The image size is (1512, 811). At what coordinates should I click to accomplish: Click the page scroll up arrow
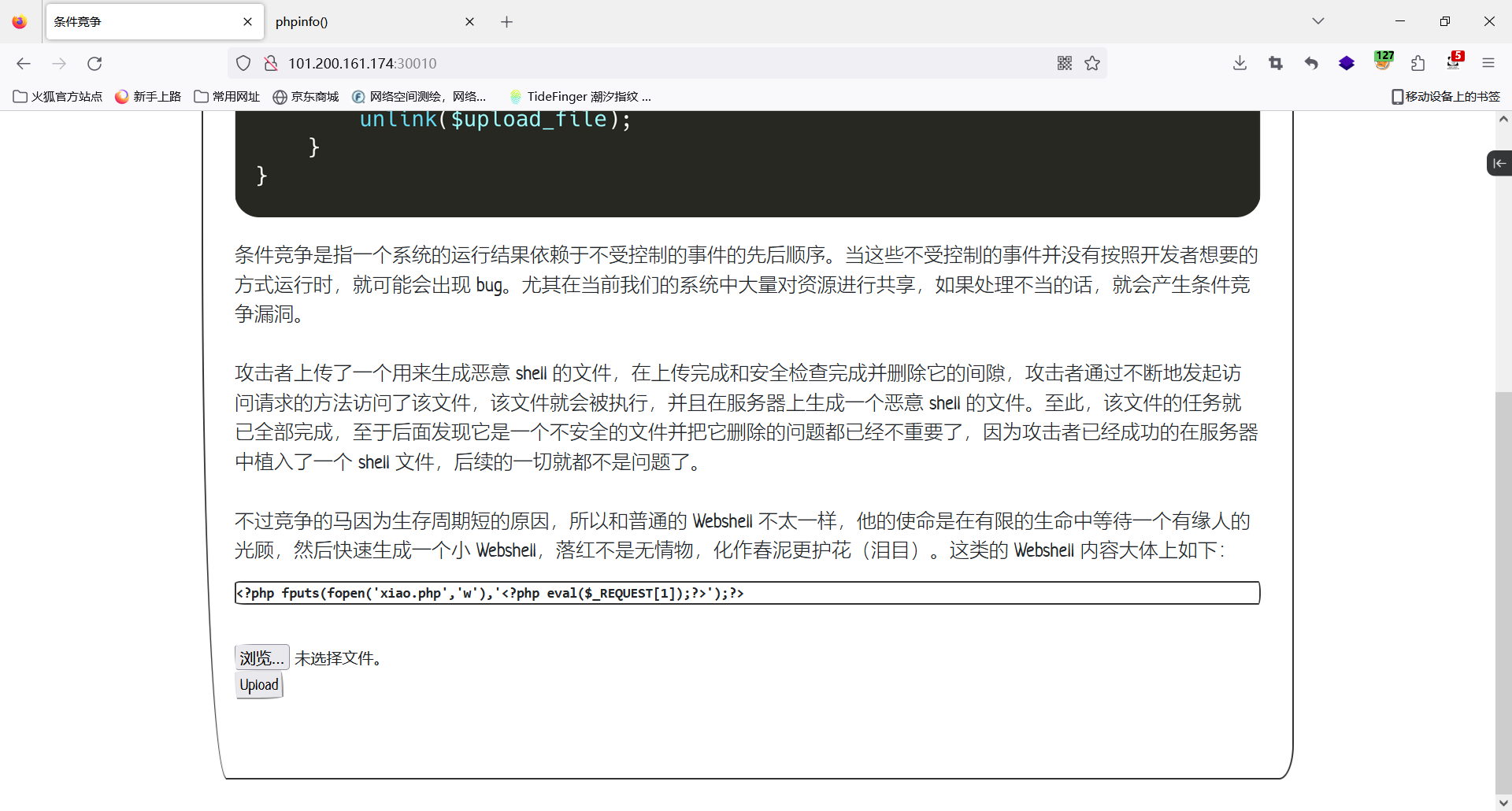(x=1503, y=120)
